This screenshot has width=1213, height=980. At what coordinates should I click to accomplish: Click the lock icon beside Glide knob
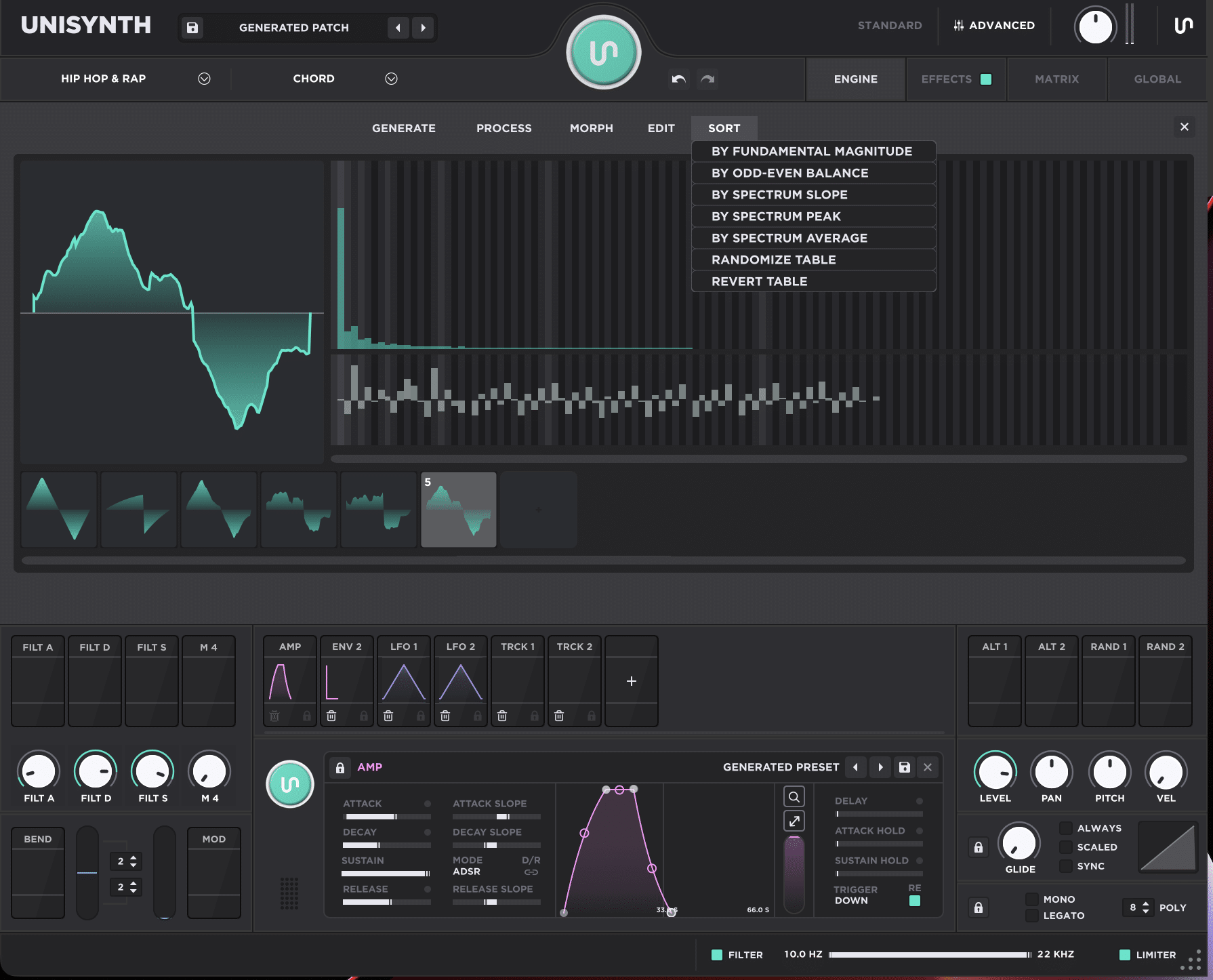point(978,847)
